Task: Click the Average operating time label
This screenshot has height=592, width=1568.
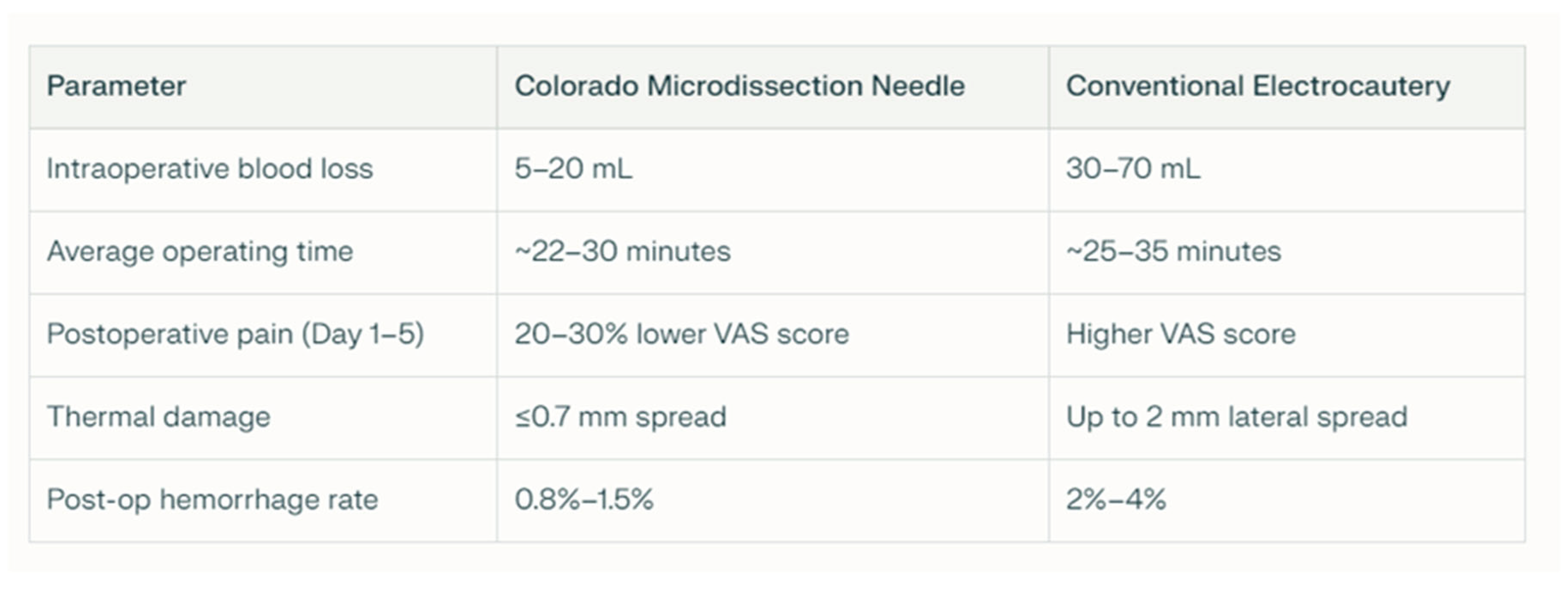Action: (199, 252)
